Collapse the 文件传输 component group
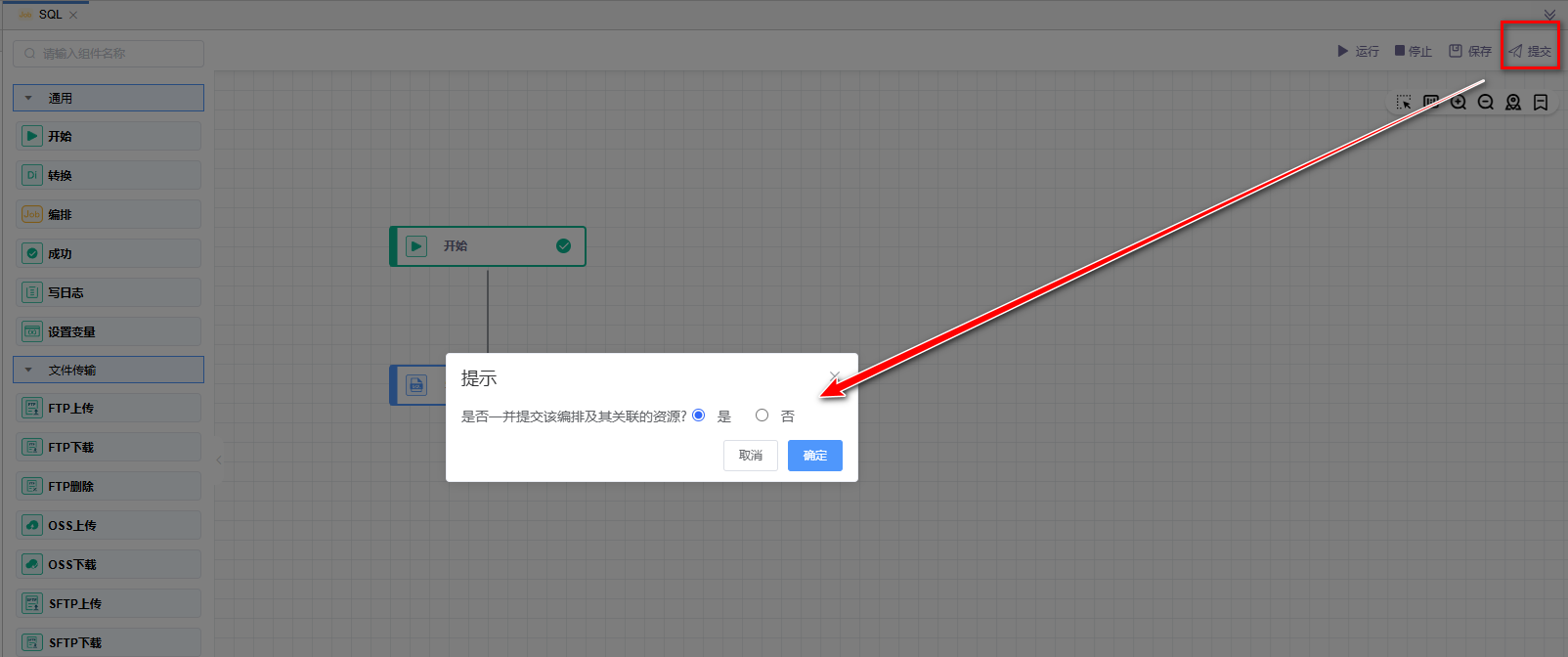Viewport: 1568px width, 657px height. point(28,370)
